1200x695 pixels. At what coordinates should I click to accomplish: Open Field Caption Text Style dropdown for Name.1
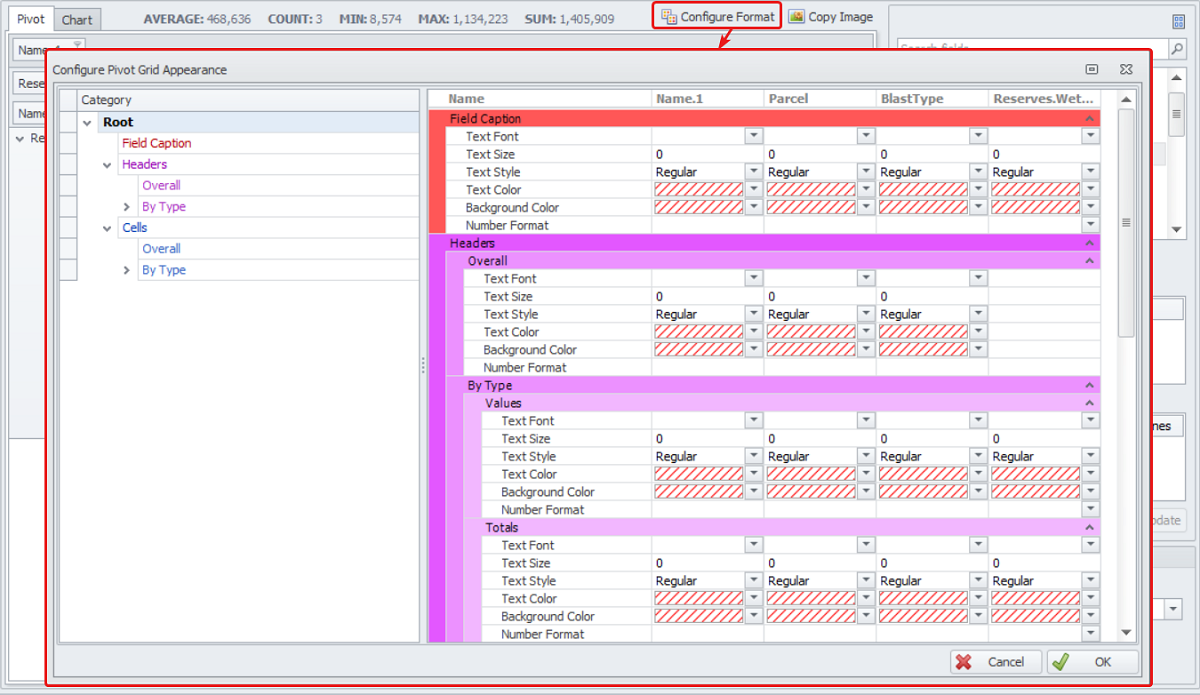(753, 172)
